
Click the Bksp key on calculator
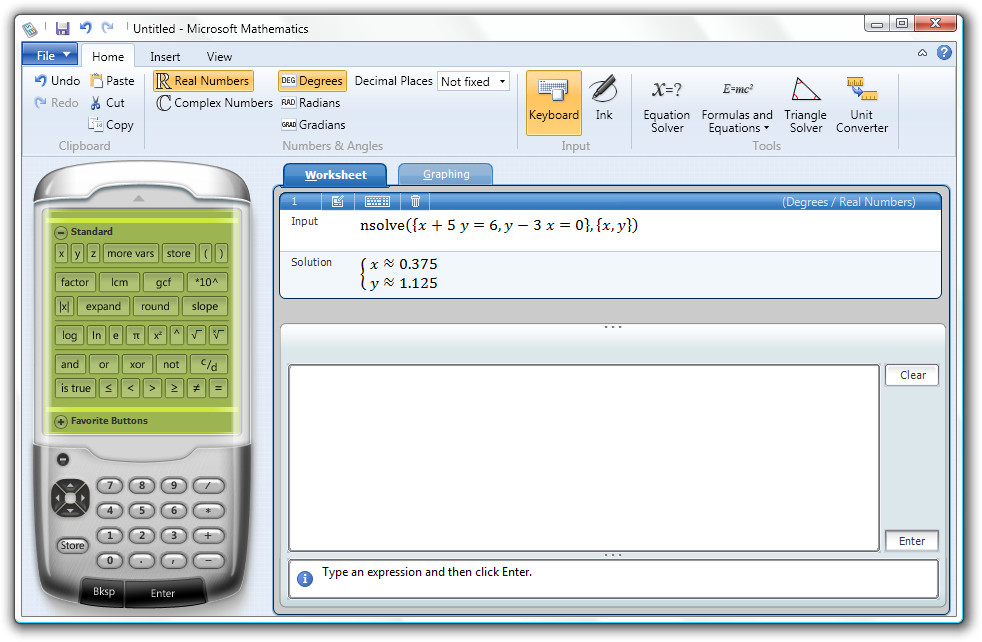[x=103, y=591]
